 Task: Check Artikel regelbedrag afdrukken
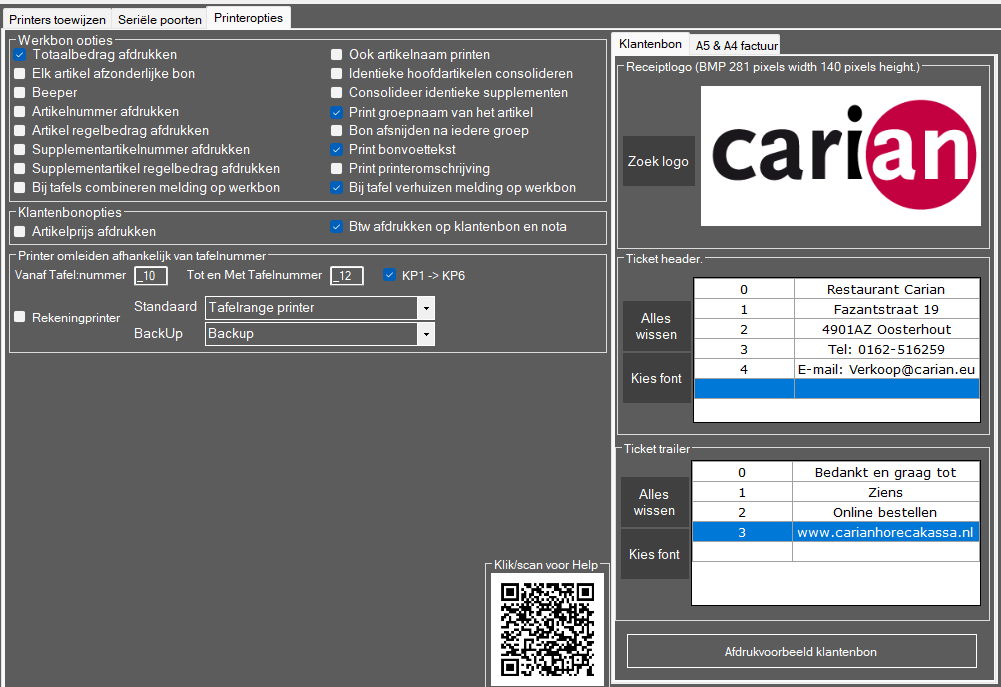pyautogui.click(x=20, y=130)
